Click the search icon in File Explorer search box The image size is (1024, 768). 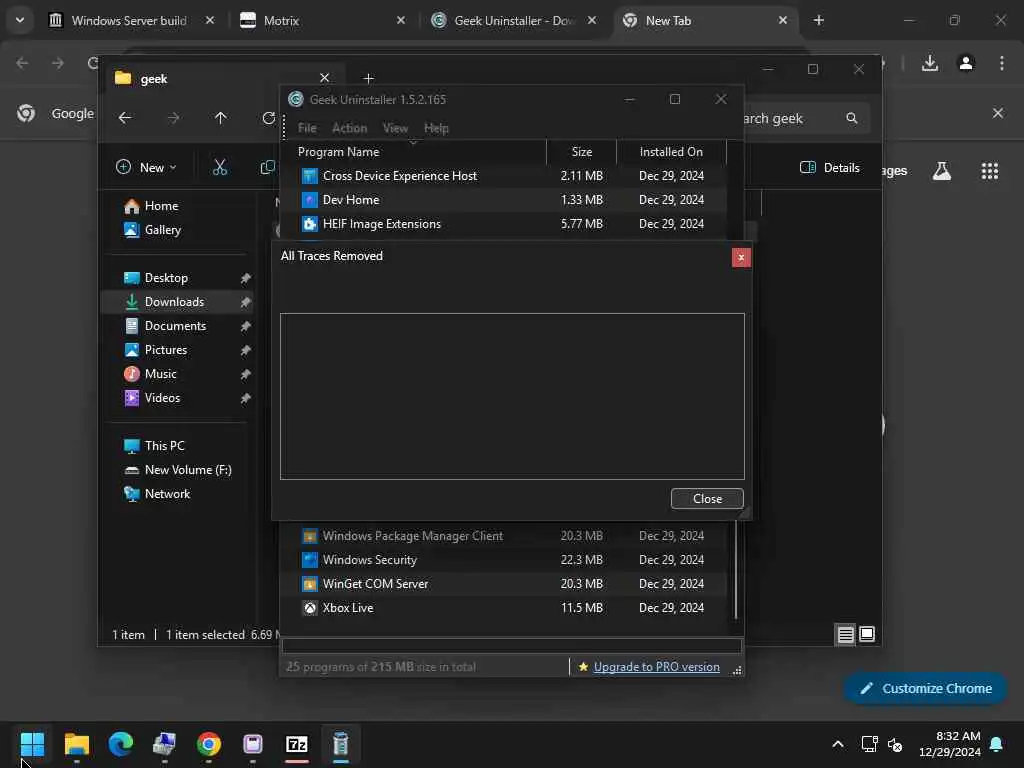(x=852, y=118)
